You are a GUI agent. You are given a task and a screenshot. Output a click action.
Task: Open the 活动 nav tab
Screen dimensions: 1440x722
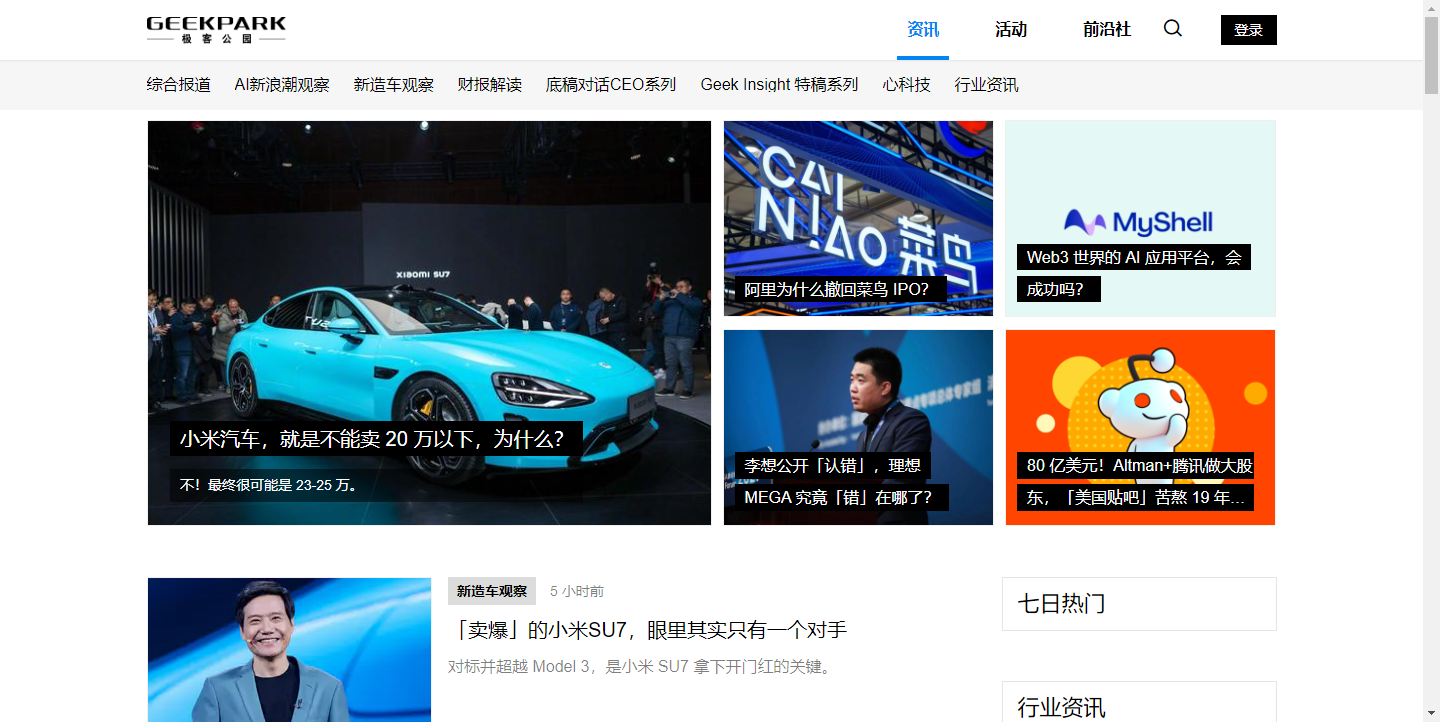1011,30
